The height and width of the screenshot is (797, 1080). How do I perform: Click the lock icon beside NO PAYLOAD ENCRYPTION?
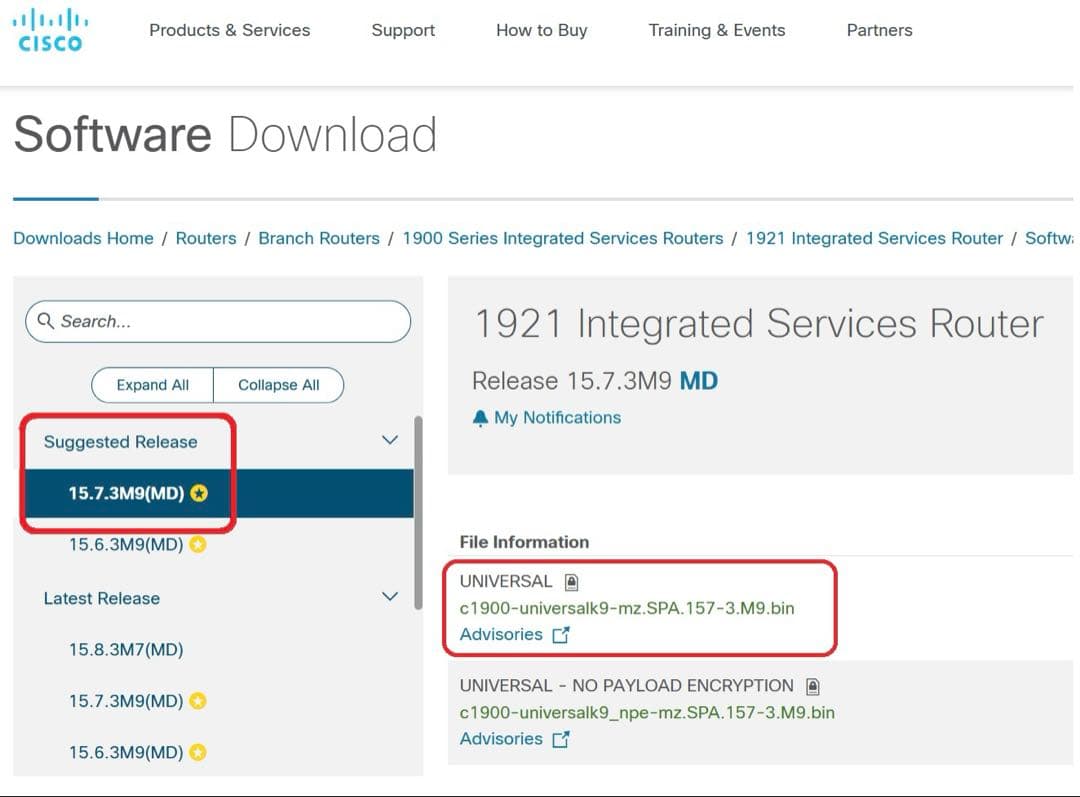pos(813,687)
